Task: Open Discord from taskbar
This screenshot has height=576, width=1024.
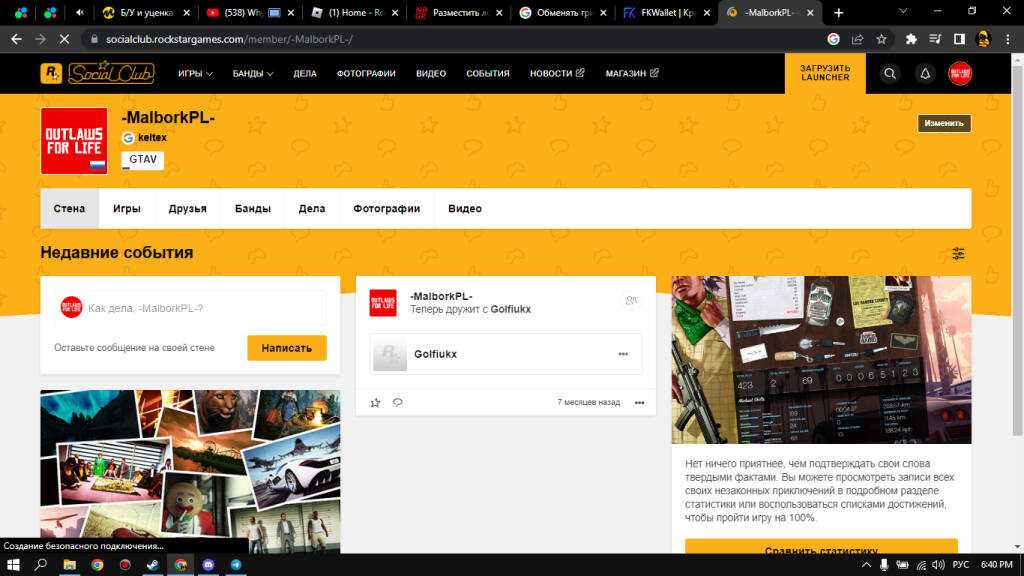Action: pyautogui.click(x=208, y=564)
